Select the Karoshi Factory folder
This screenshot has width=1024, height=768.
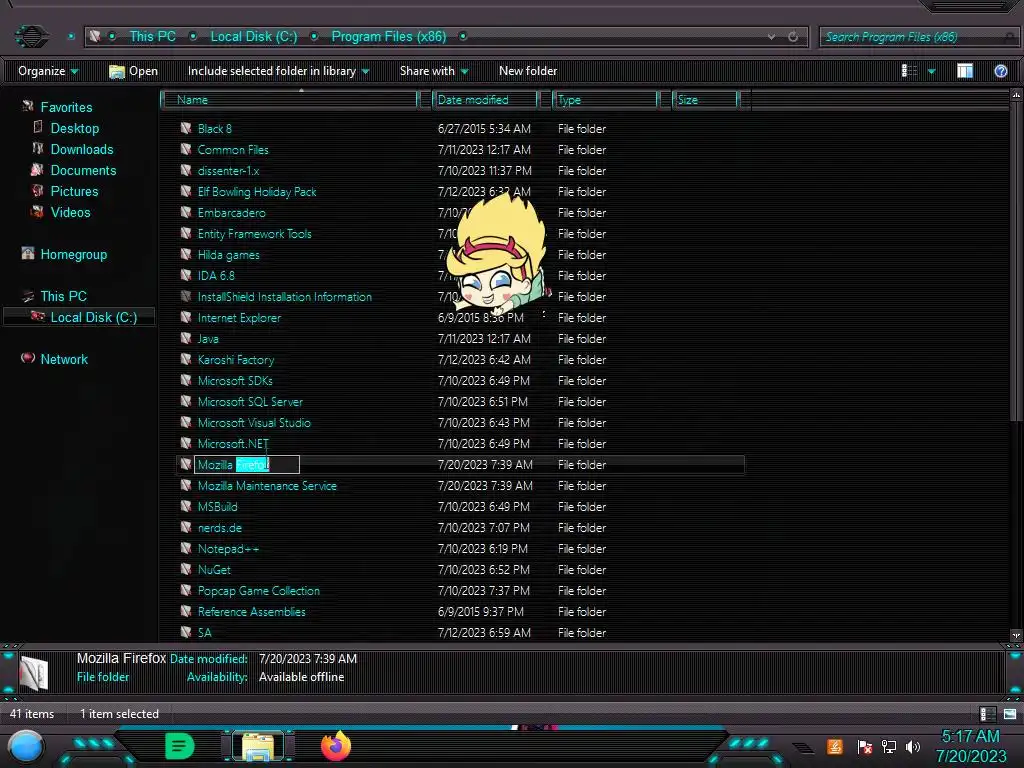(236, 359)
